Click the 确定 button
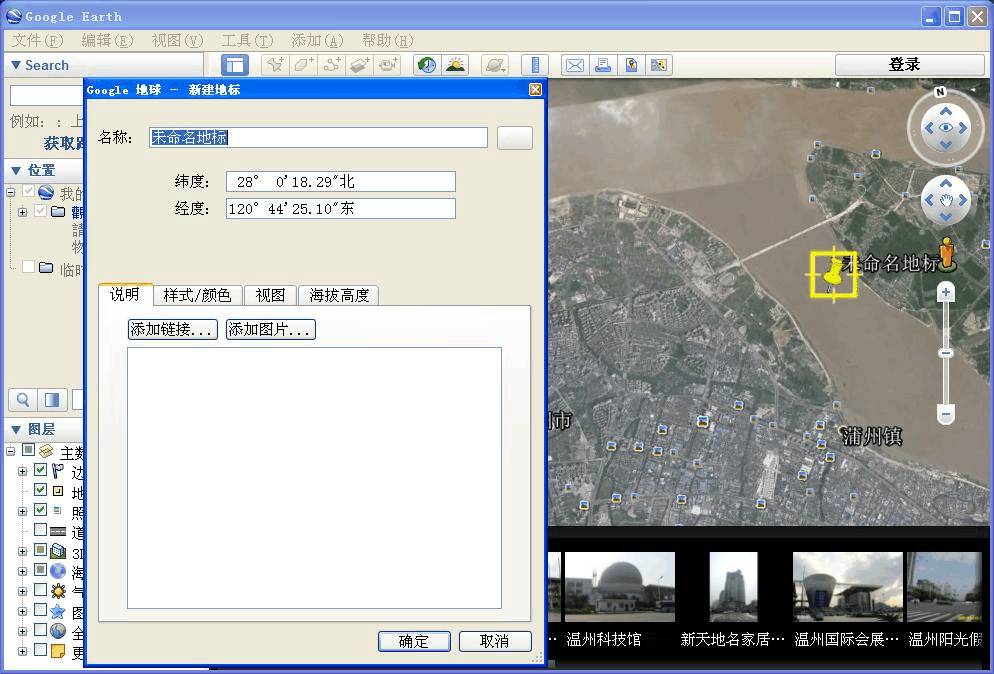The width and height of the screenshot is (994, 674). pos(414,641)
